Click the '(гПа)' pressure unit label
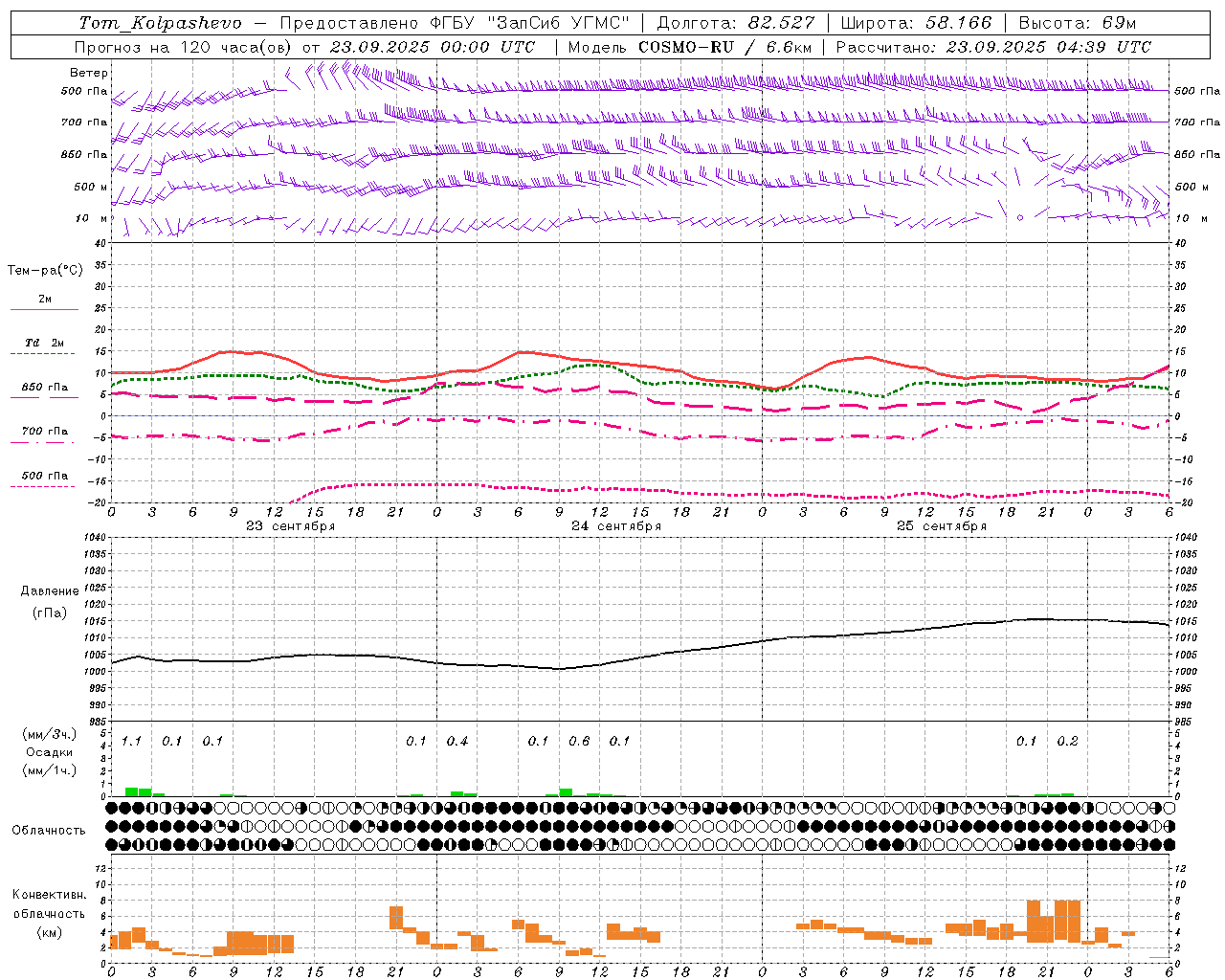 pyautogui.click(x=50, y=613)
